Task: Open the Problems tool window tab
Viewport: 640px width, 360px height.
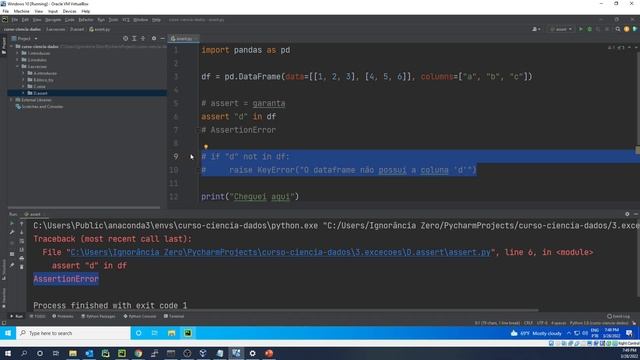Action: 63,316
